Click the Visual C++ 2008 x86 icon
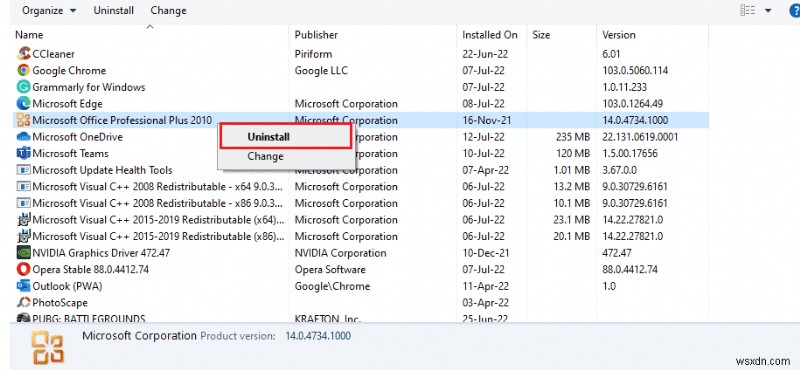The width and height of the screenshot is (800, 370). coord(23,203)
